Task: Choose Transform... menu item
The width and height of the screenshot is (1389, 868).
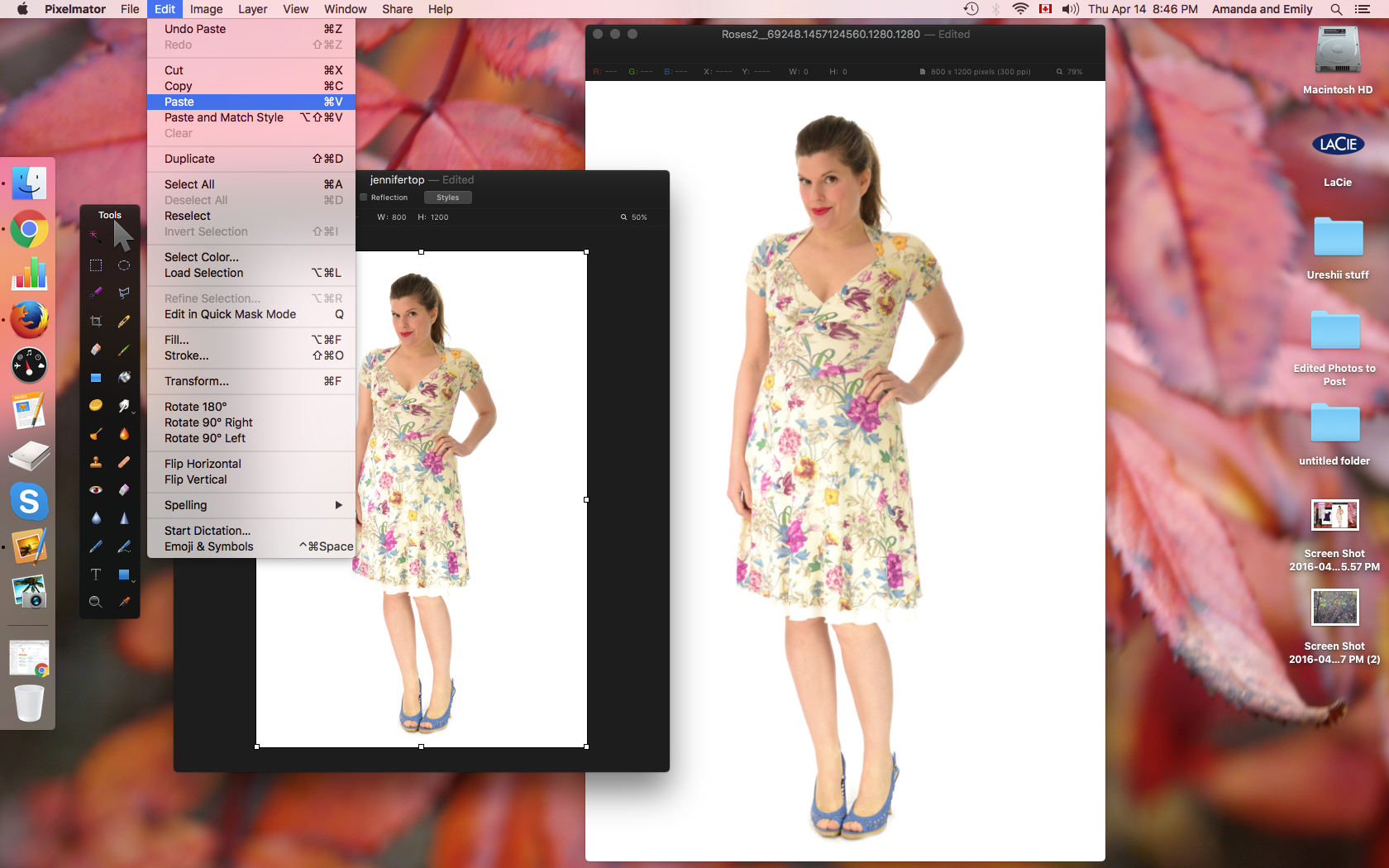Action: pyautogui.click(x=251, y=381)
